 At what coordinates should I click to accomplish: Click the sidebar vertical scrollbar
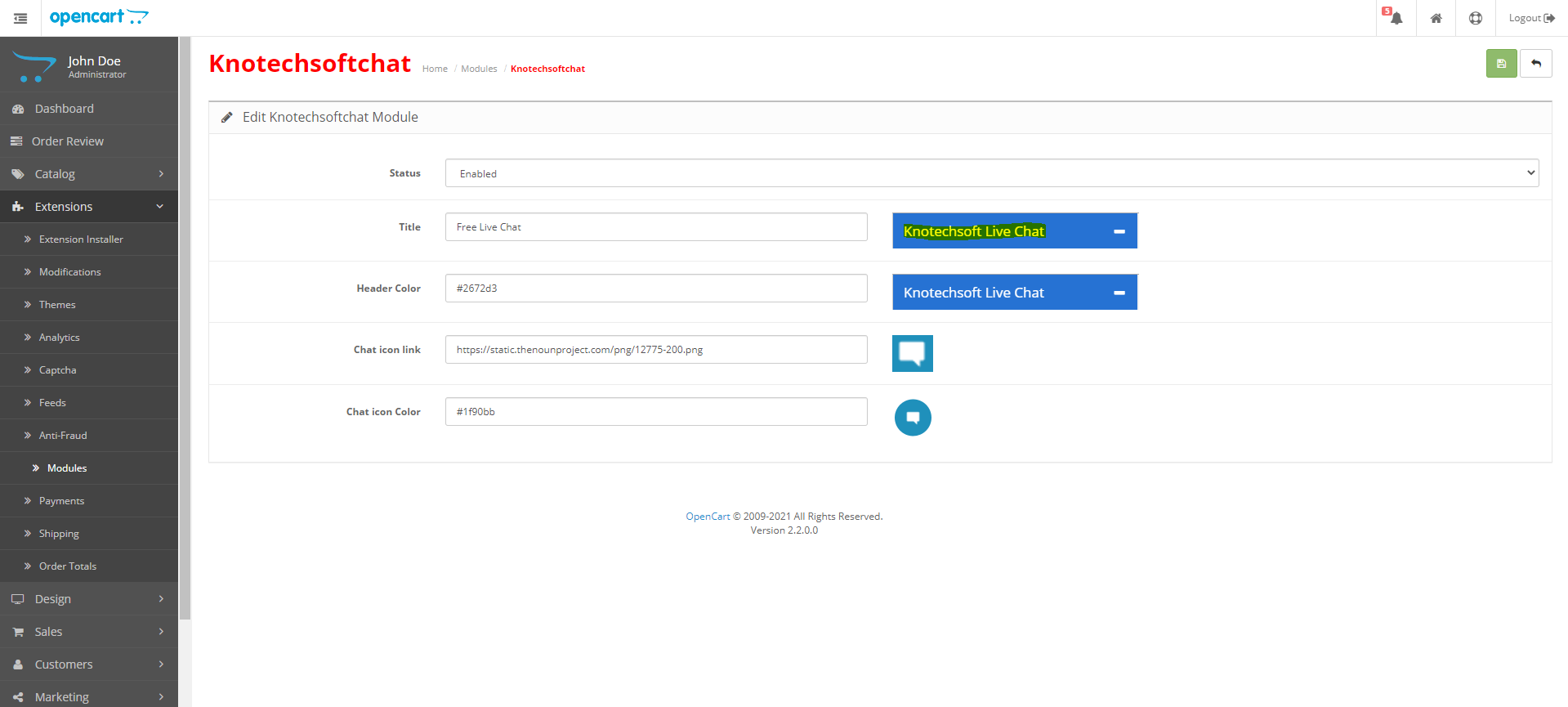185,327
